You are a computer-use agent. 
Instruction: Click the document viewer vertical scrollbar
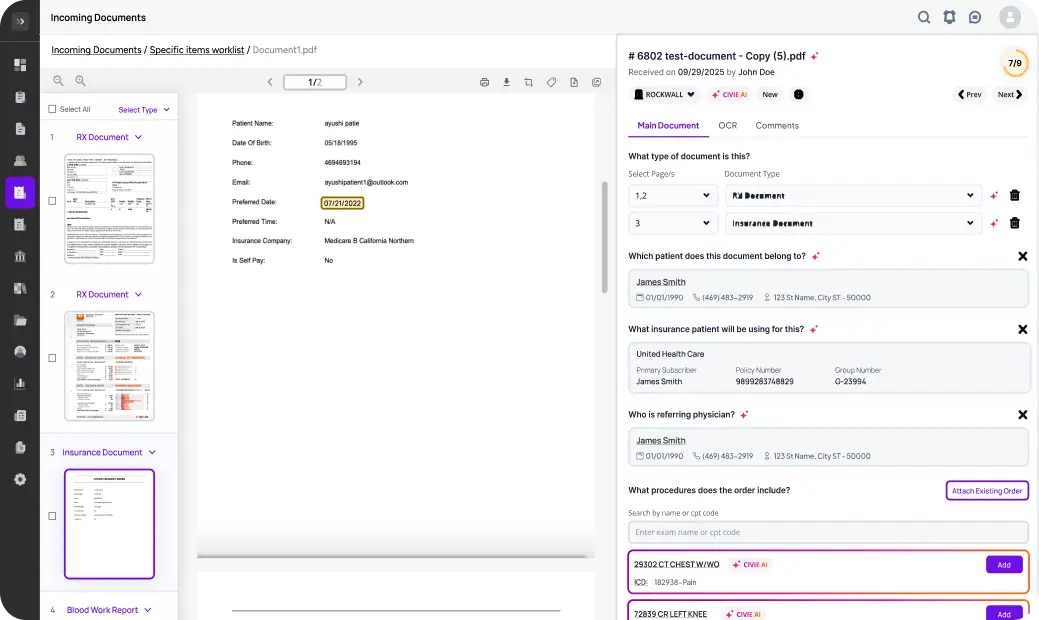pos(604,236)
